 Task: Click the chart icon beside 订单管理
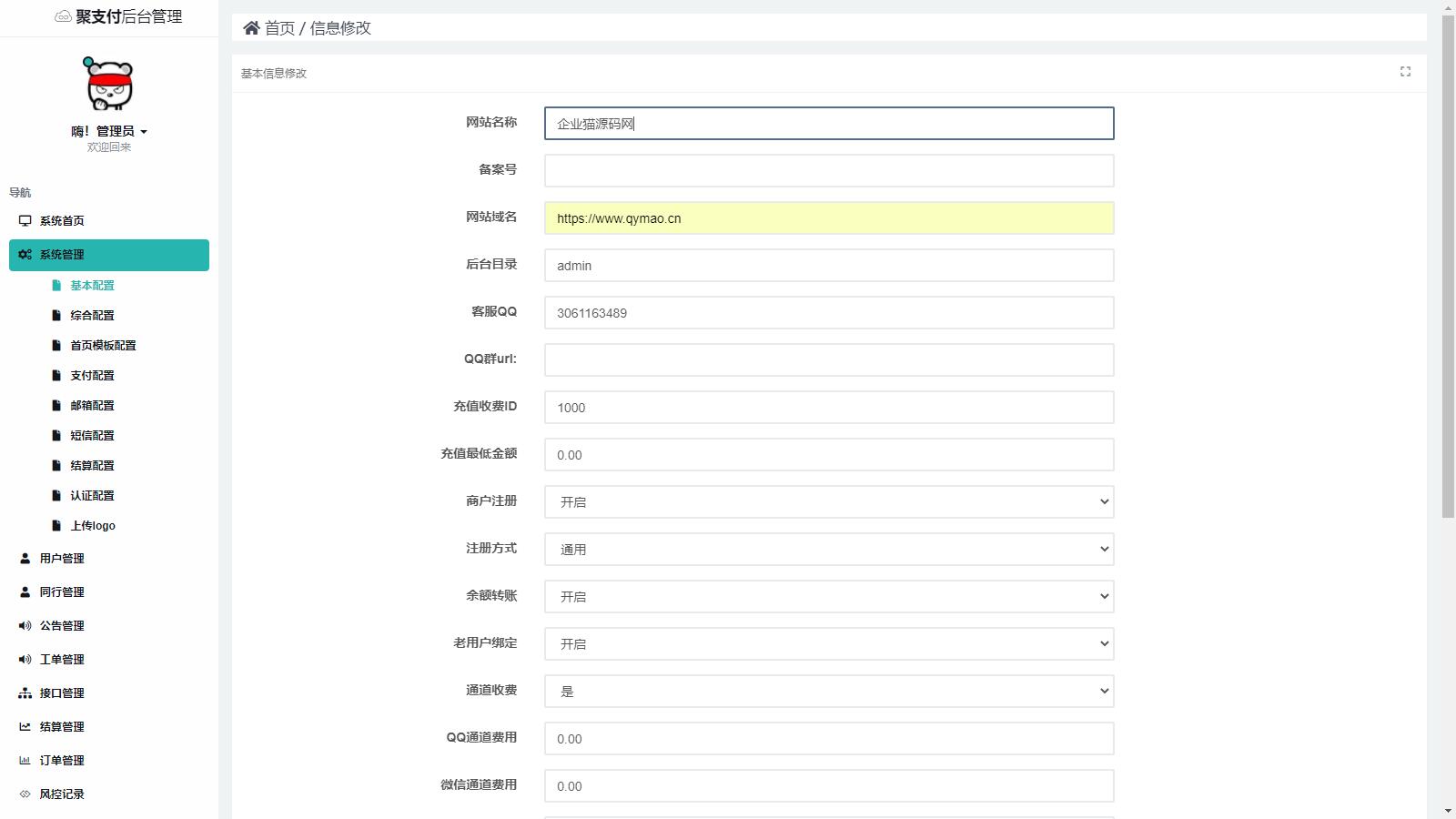coord(25,761)
